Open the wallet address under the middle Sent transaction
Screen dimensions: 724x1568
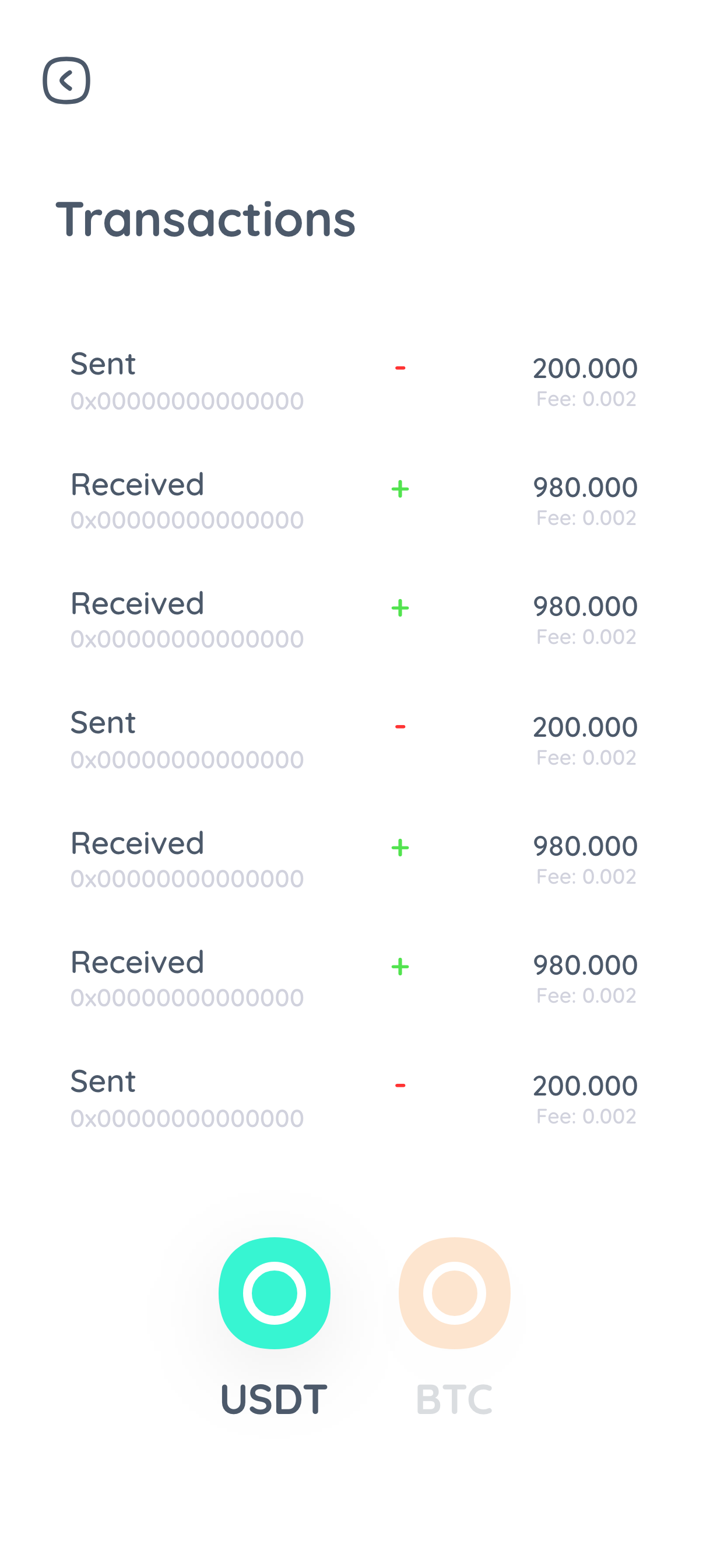pos(187,759)
